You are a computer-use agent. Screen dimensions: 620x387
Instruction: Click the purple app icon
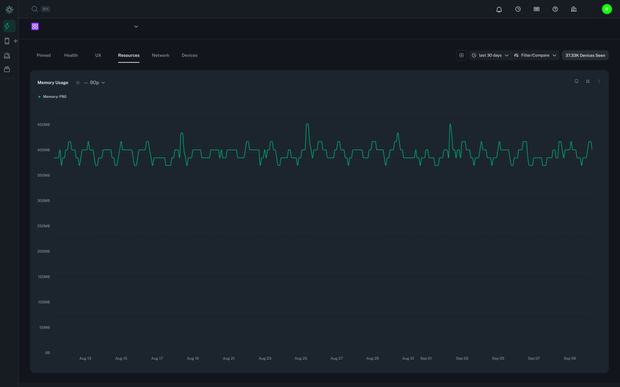(x=35, y=26)
